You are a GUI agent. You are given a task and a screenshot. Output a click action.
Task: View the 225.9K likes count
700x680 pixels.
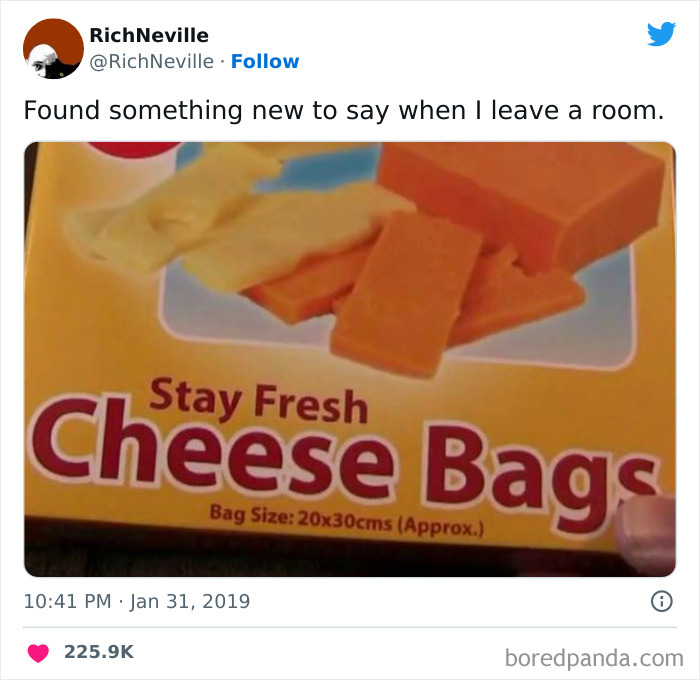[99, 652]
